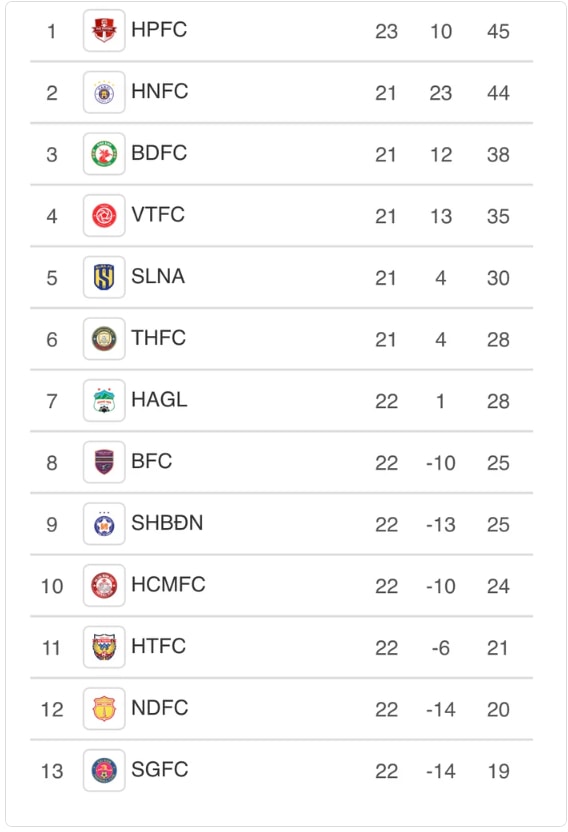Click the NDFC yellow shield badge
Screen dimensions: 568x832
tap(104, 709)
